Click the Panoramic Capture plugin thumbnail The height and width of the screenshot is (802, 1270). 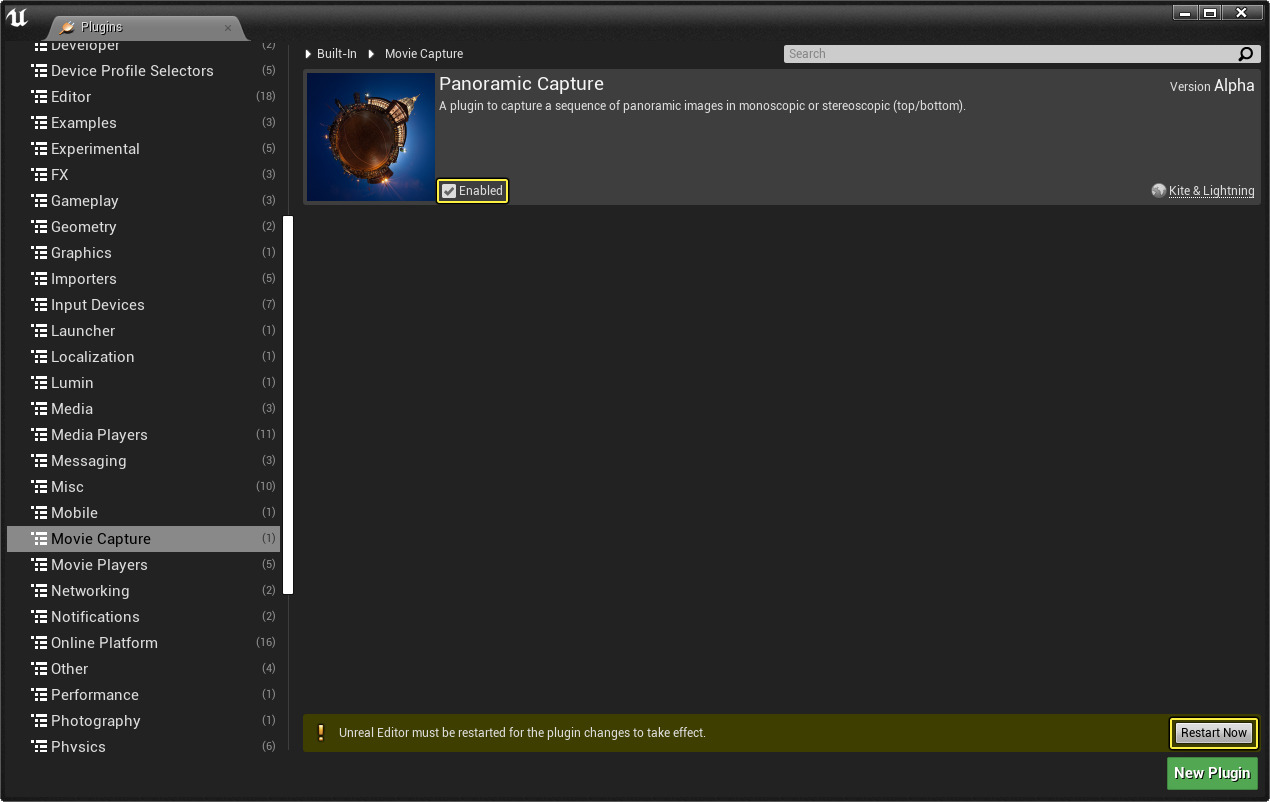pyautogui.click(x=371, y=137)
